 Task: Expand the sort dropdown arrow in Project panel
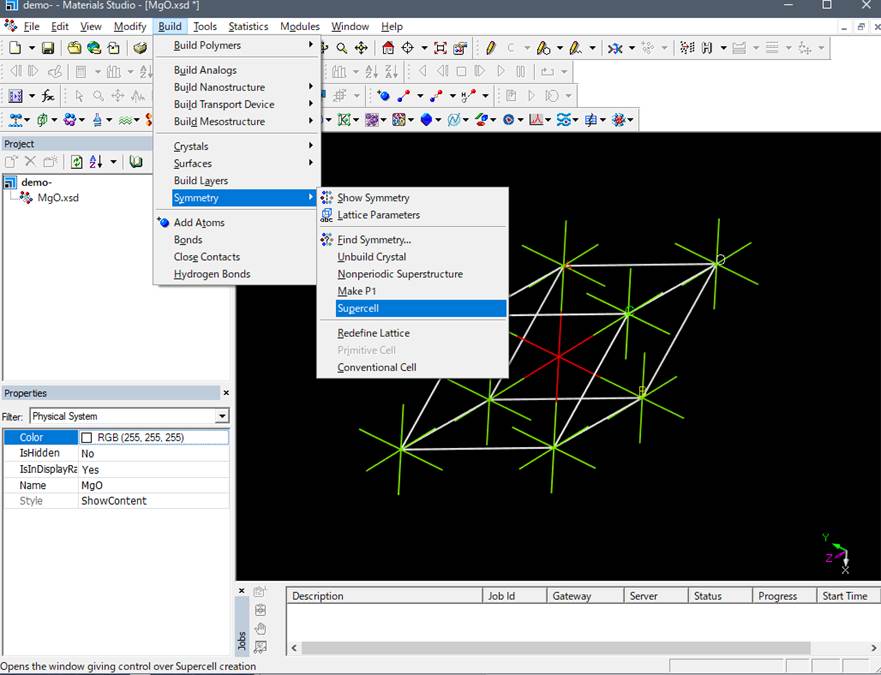(113, 162)
